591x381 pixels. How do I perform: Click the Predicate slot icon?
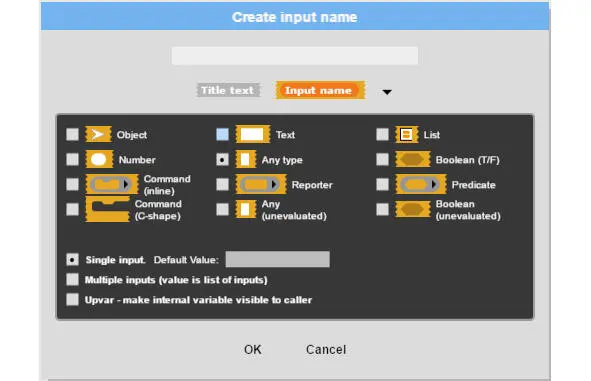(x=421, y=184)
